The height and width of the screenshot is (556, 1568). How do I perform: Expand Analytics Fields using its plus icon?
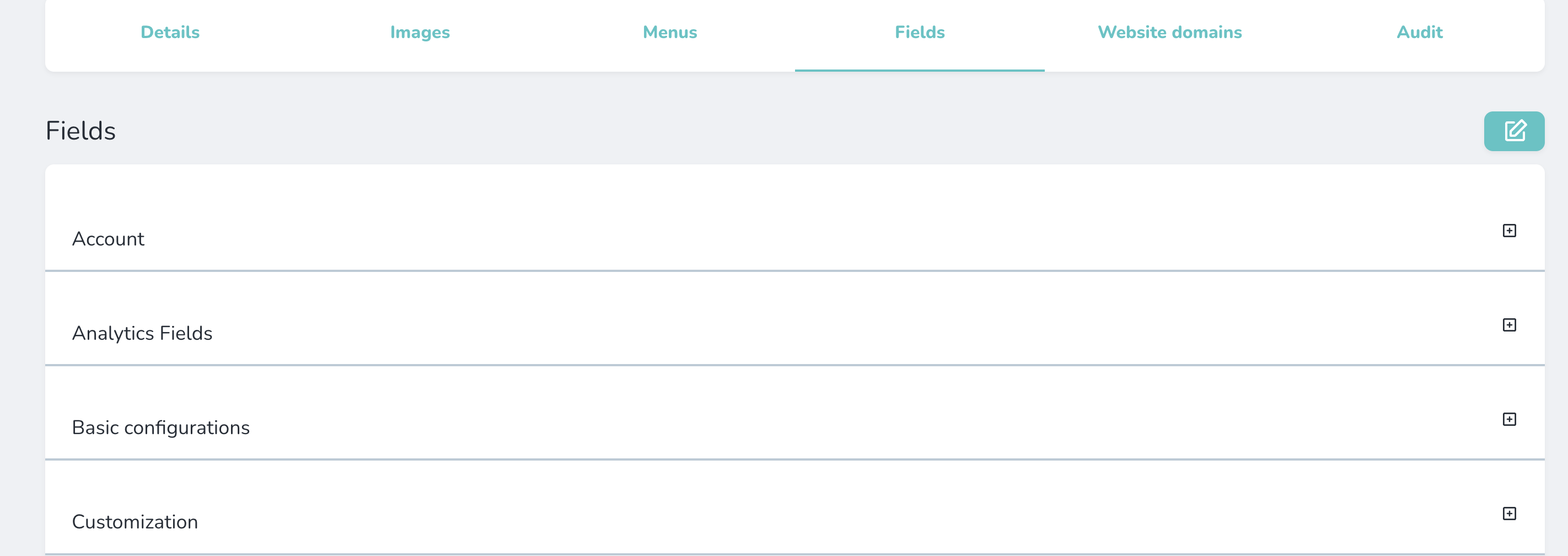pos(1509,325)
